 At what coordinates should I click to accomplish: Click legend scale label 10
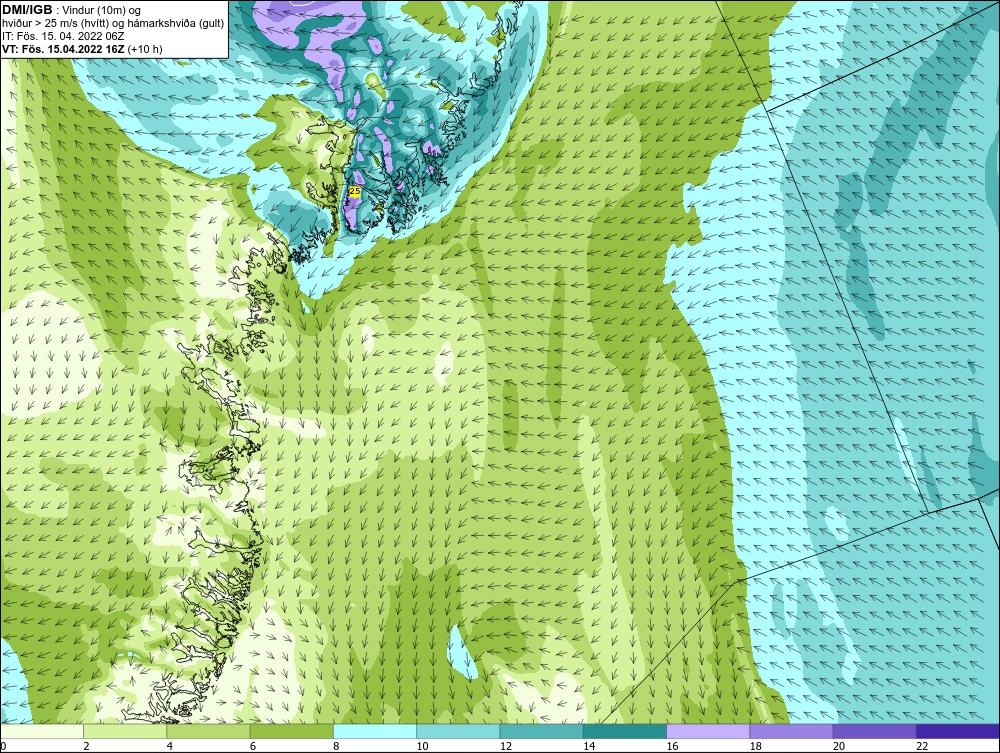422,746
